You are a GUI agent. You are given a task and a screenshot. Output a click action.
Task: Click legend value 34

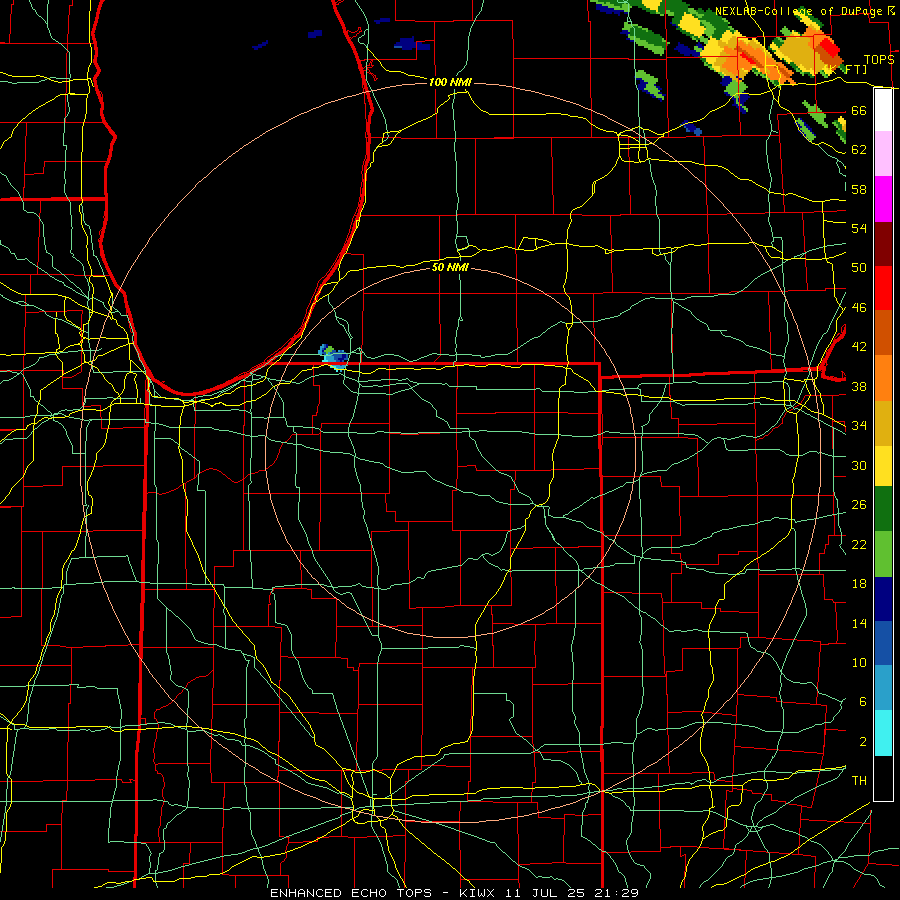(859, 426)
